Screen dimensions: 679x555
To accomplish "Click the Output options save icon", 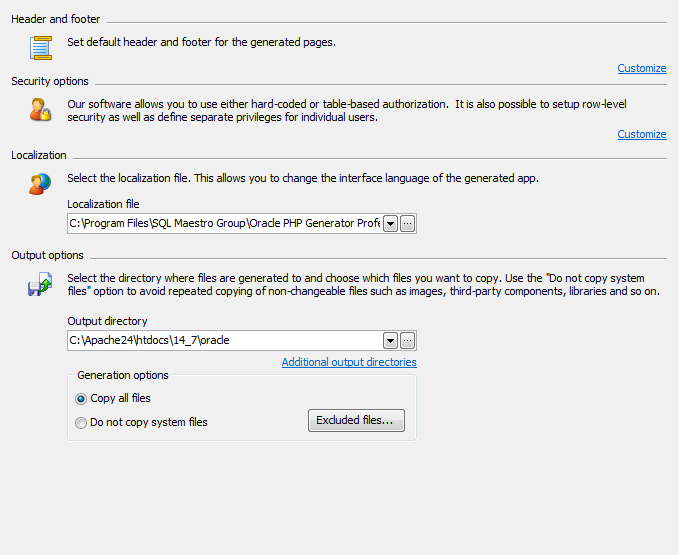I will coord(40,285).
